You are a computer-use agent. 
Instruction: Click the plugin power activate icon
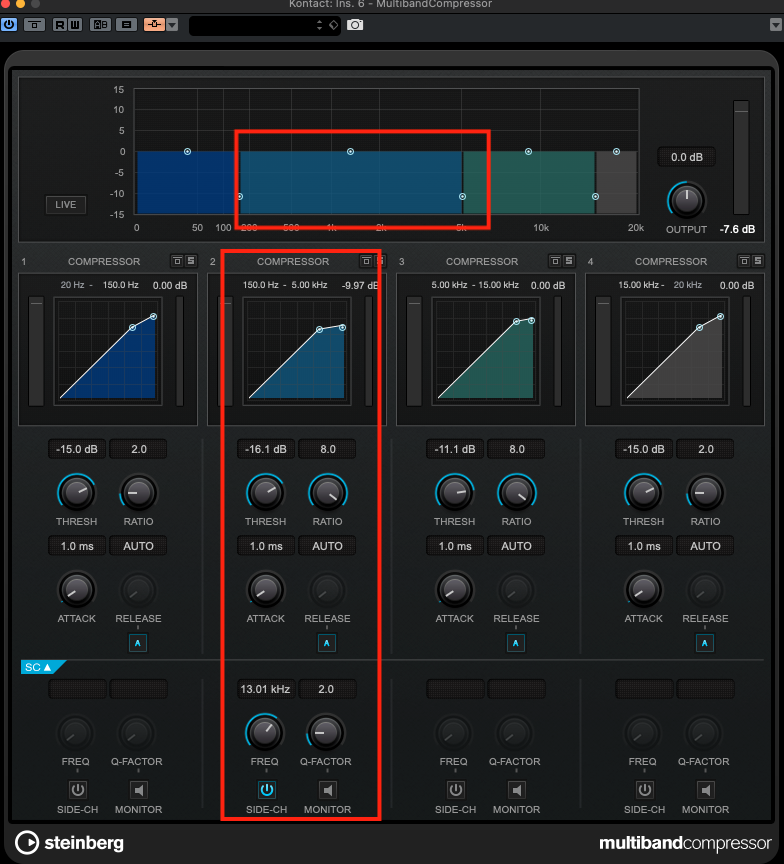(9, 25)
